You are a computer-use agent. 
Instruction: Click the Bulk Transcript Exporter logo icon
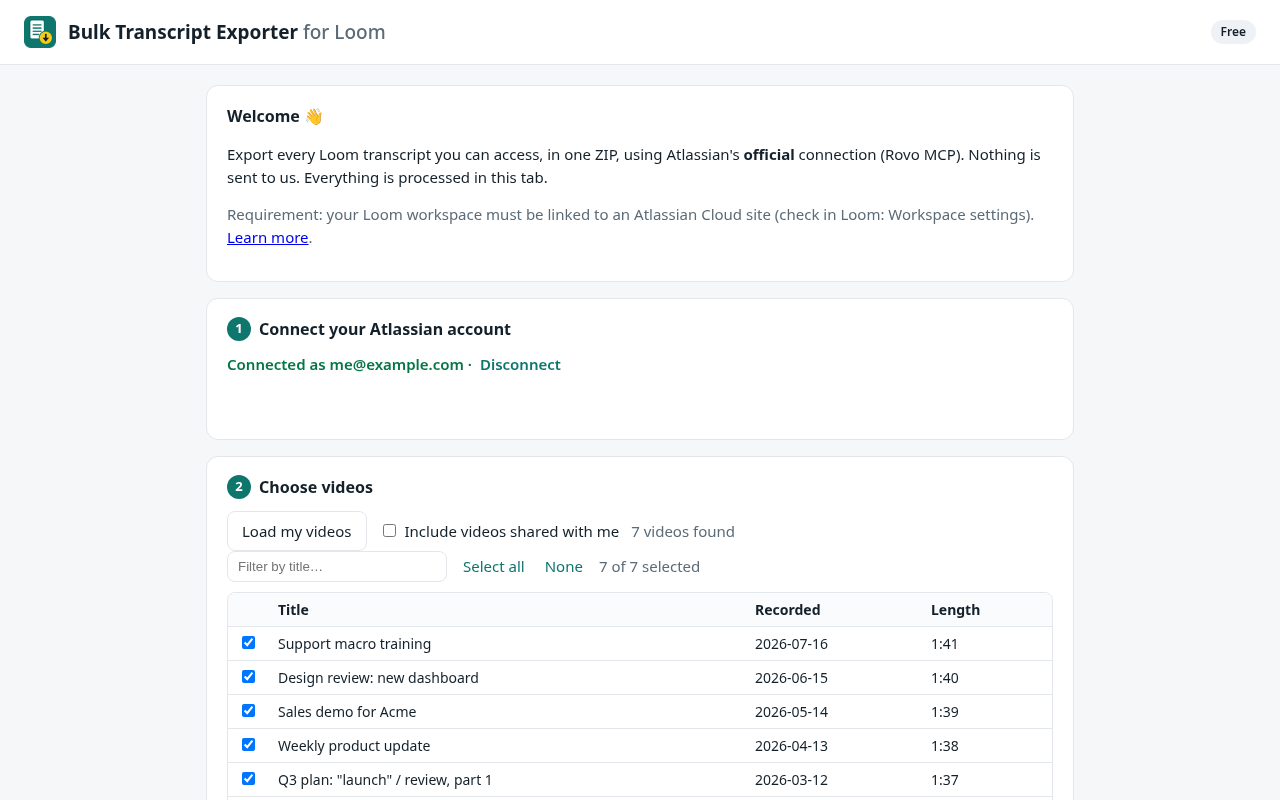(40, 32)
